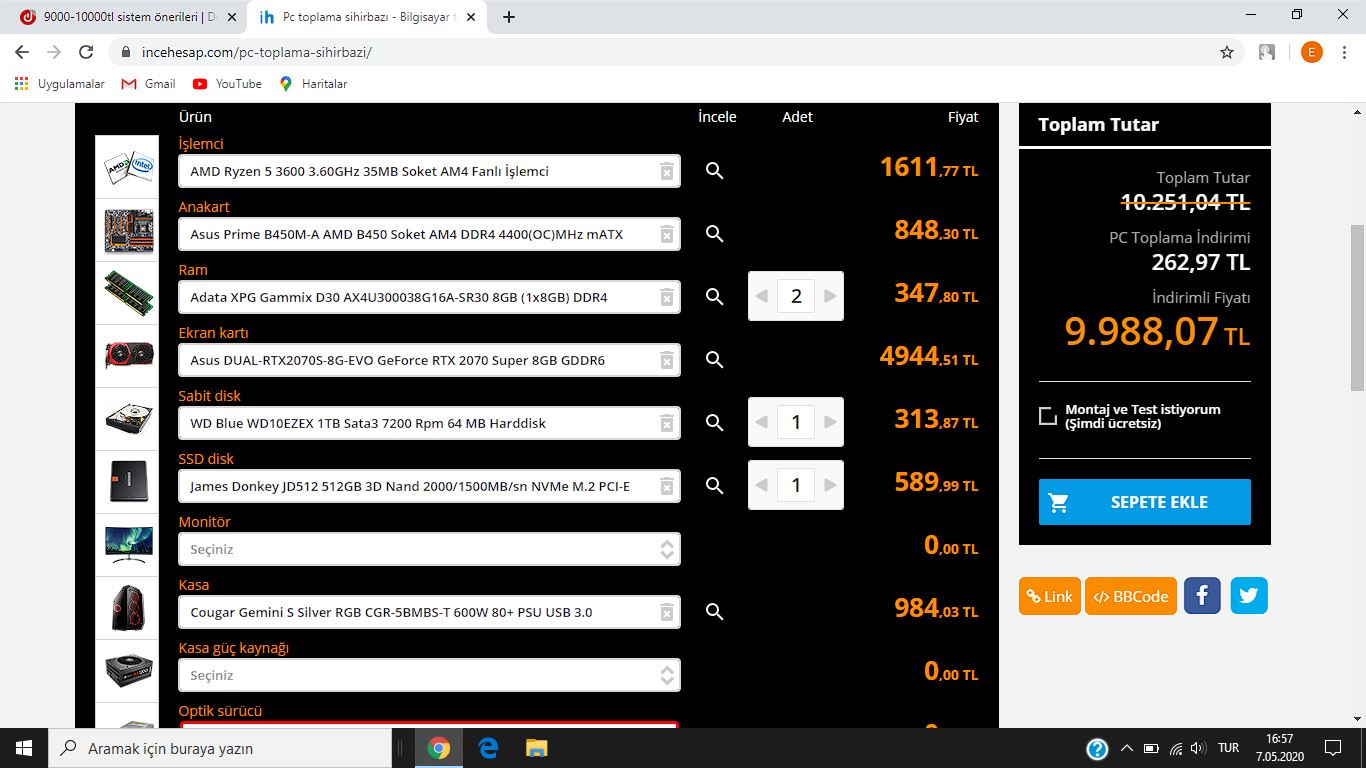
Task: Open the SSD disk product selector
Action: click(429, 486)
